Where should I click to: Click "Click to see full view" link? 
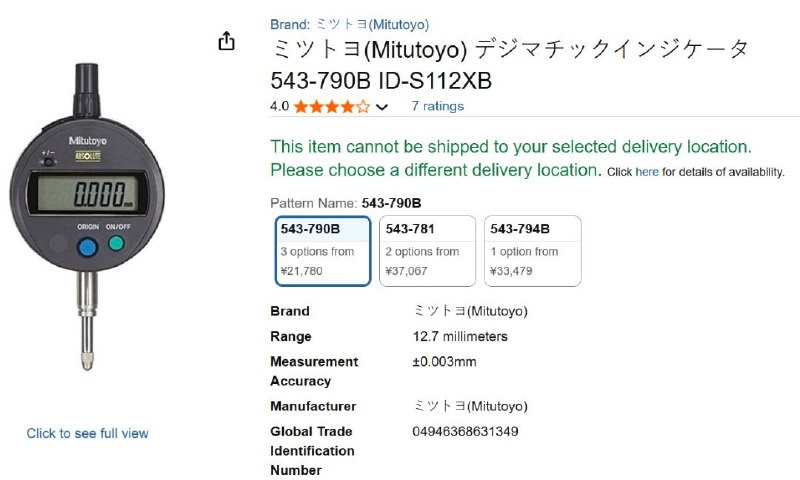[87, 433]
